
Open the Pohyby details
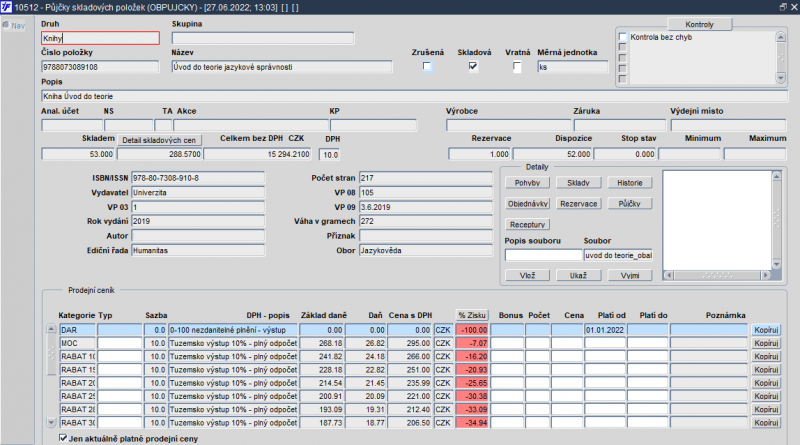pos(528,183)
